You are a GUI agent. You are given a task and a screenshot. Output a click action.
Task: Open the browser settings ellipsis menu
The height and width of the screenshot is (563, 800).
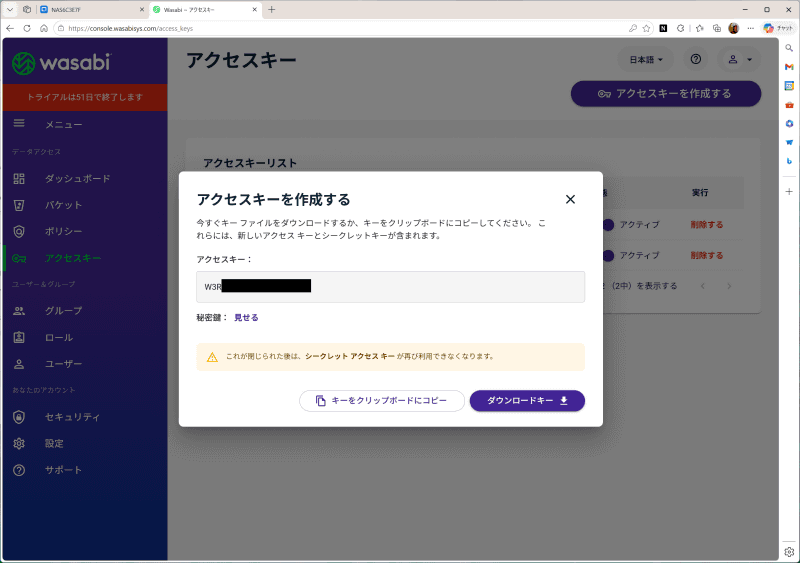click(x=751, y=29)
